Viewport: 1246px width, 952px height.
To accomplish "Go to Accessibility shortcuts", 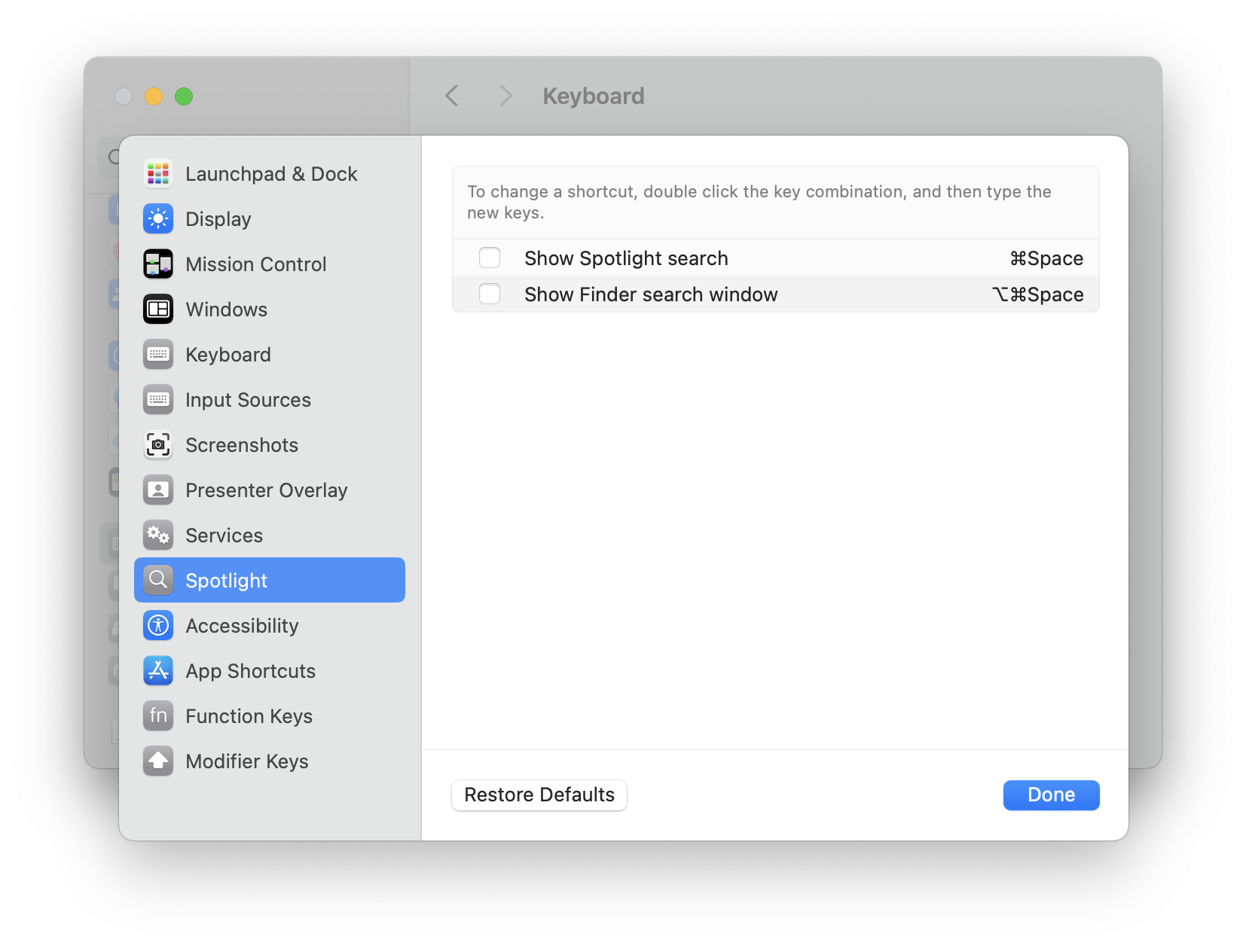I will (270, 626).
